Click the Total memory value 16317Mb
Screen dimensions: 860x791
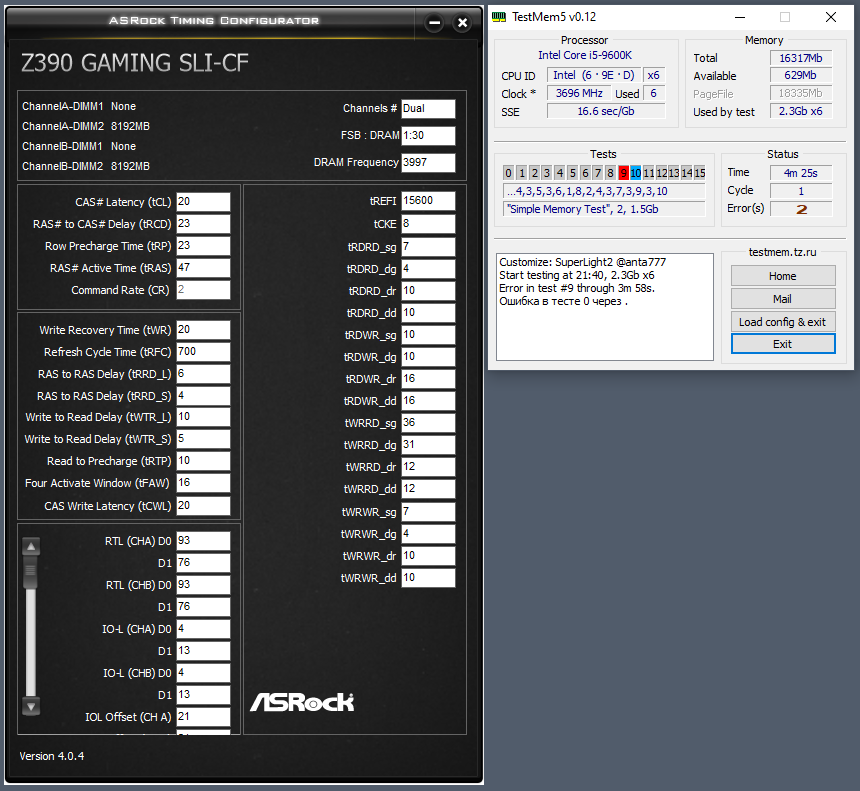(801, 58)
